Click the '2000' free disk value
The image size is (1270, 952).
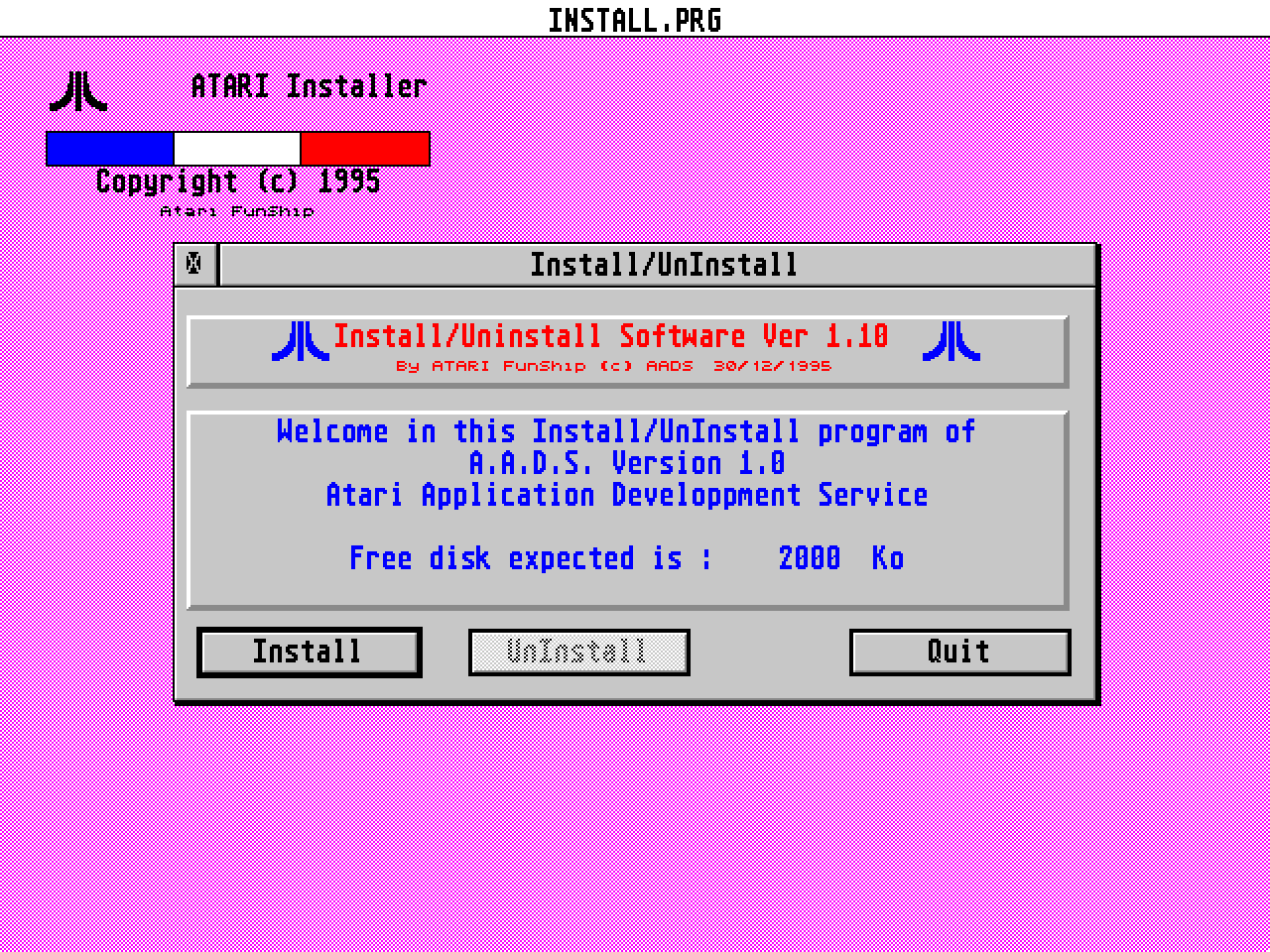(810, 558)
